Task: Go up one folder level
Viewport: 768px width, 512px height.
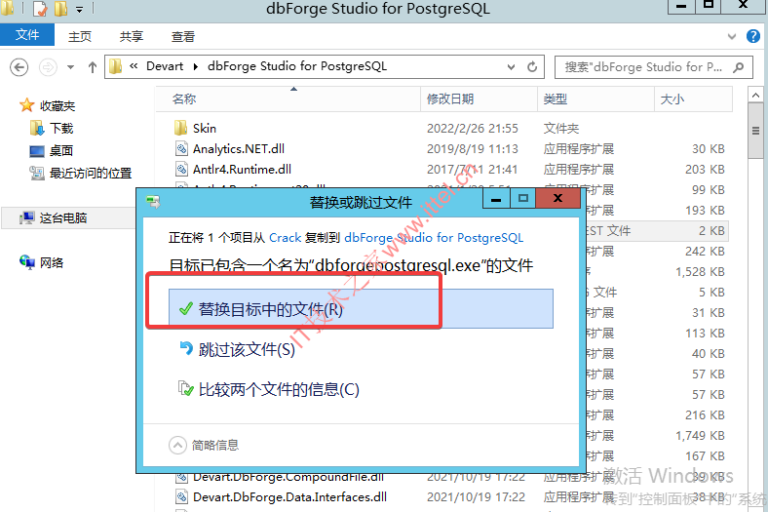Action: pyautogui.click(x=92, y=67)
